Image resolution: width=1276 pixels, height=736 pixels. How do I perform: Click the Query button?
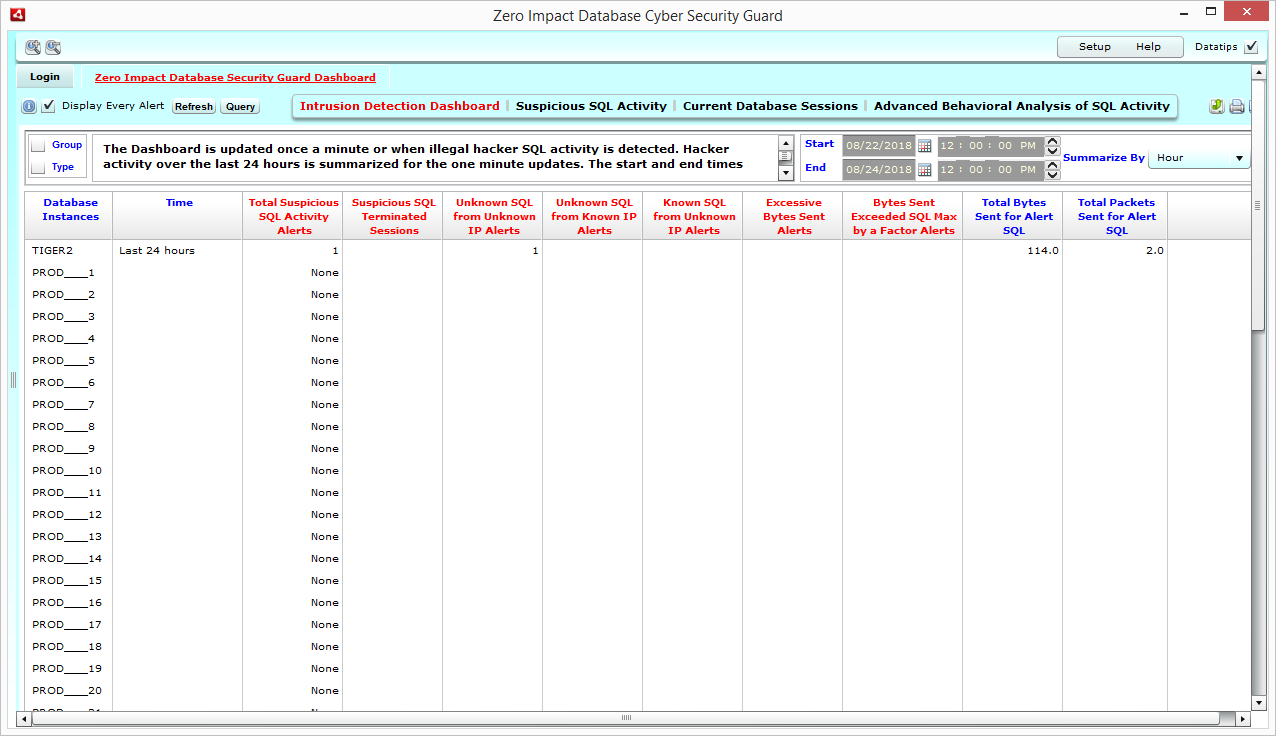(x=240, y=107)
